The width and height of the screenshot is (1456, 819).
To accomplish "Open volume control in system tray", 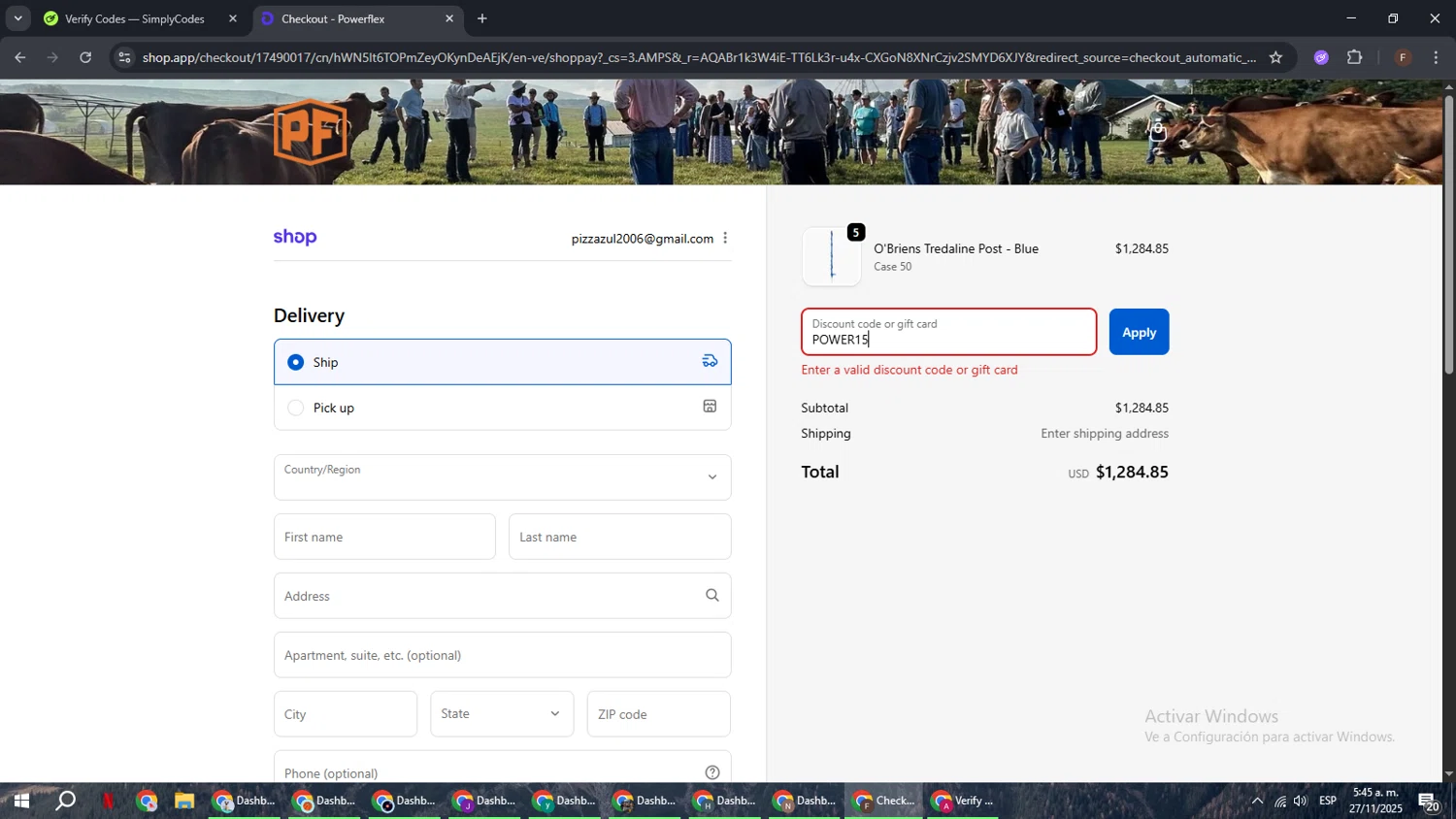I will (1301, 802).
